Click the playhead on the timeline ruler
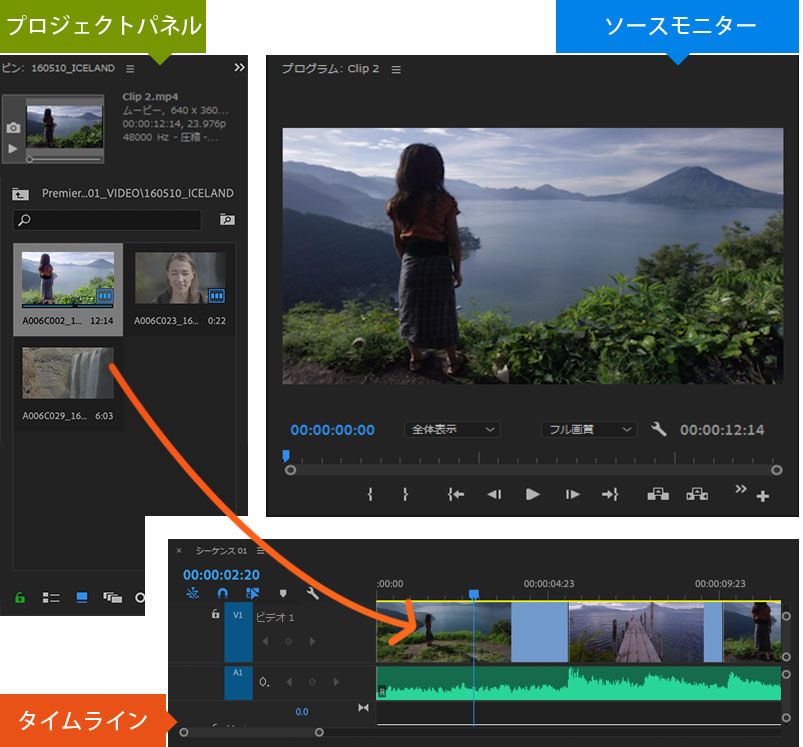The height and width of the screenshot is (747, 803). point(474,594)
